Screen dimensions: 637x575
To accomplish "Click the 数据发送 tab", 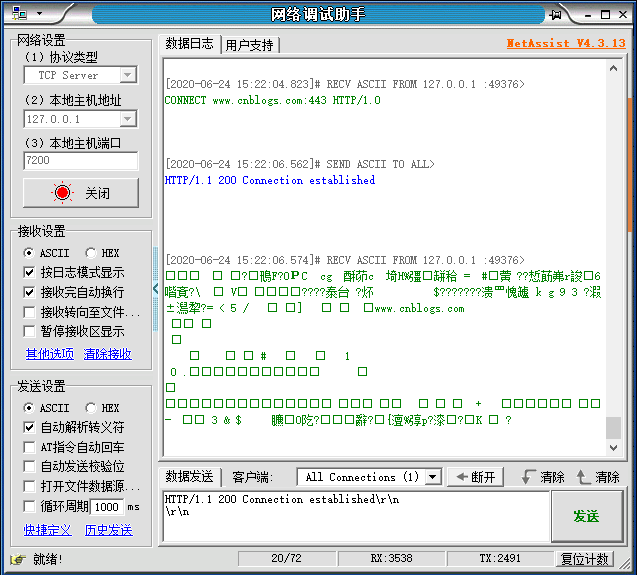I will [x=189, y=477].
